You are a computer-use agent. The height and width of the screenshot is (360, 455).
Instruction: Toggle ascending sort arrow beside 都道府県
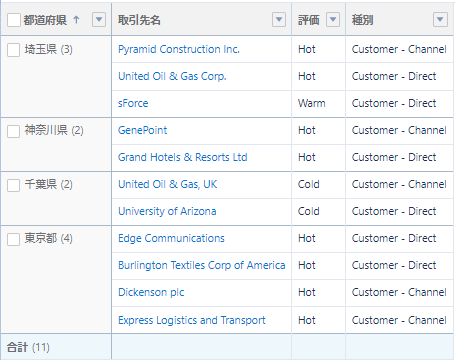click(76, 20)
